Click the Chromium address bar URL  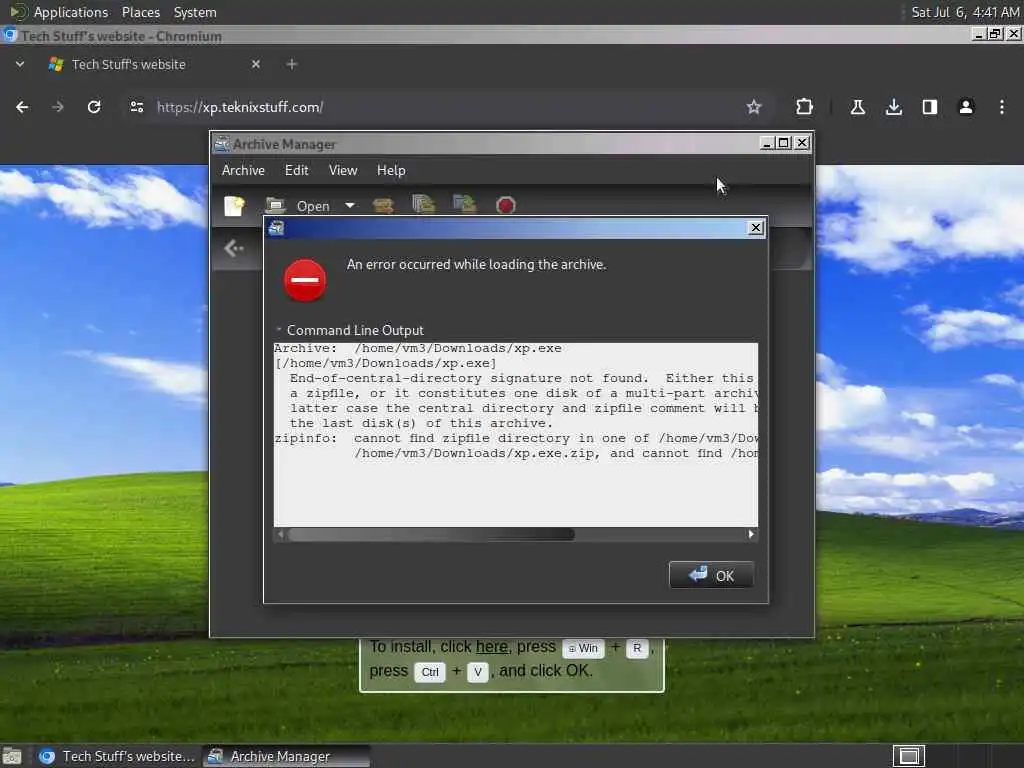pyautogui.click(x=240, y=107)
